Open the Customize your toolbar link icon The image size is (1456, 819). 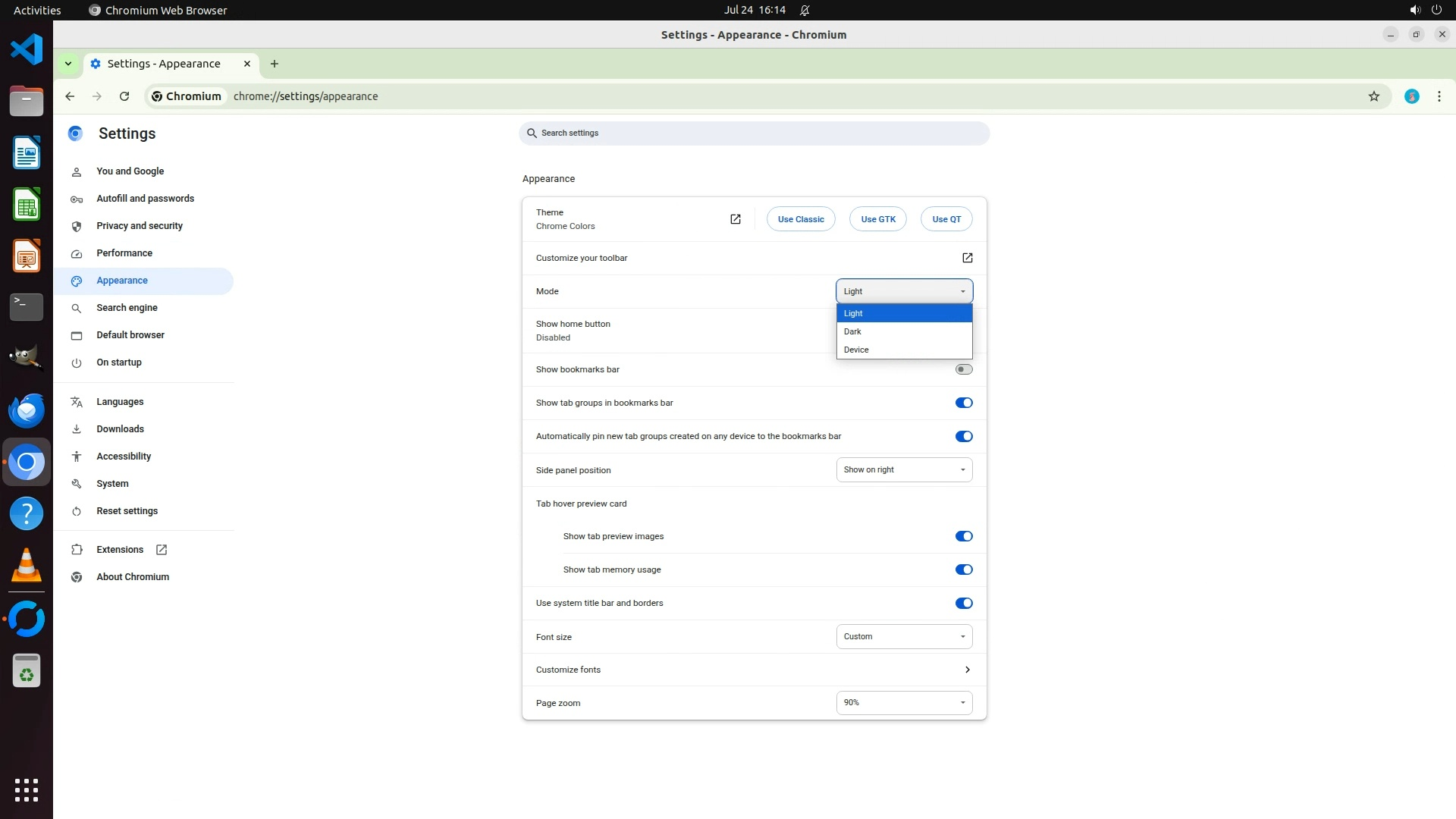[x=967, y=258]
